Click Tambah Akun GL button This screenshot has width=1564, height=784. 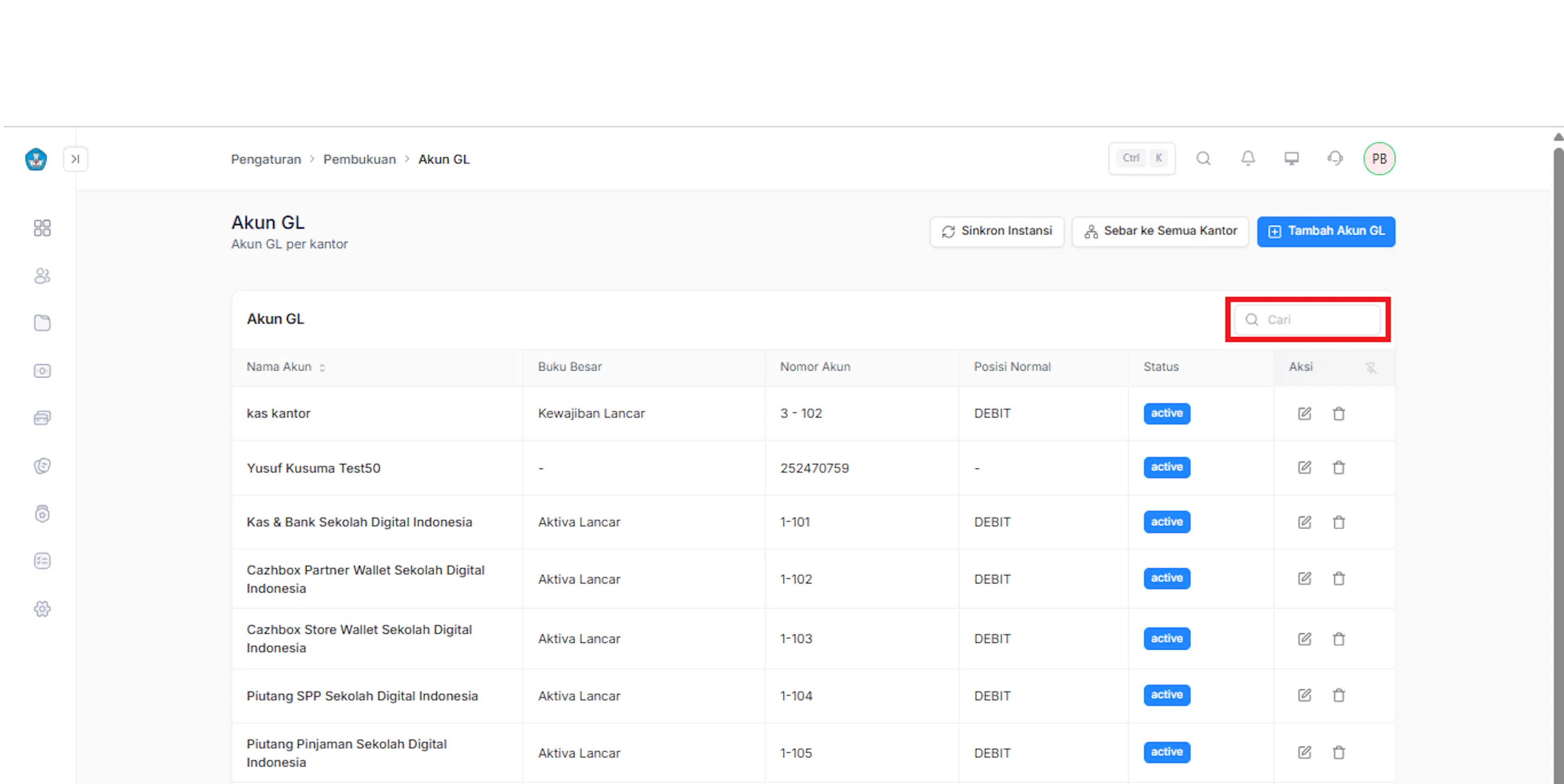coord(1326,231)
